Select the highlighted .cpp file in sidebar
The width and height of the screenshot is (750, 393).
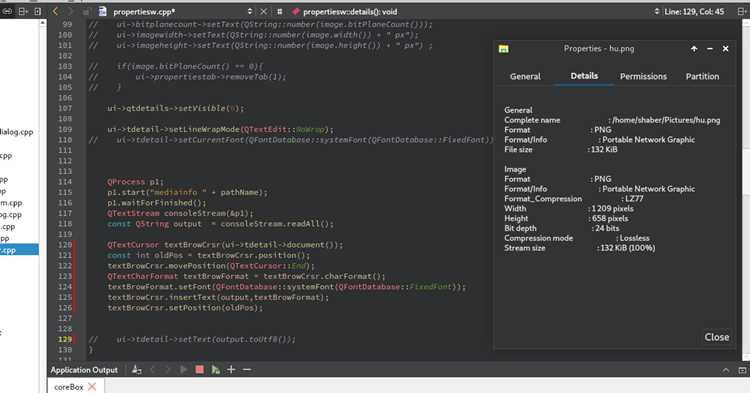[x=19, y=250]
